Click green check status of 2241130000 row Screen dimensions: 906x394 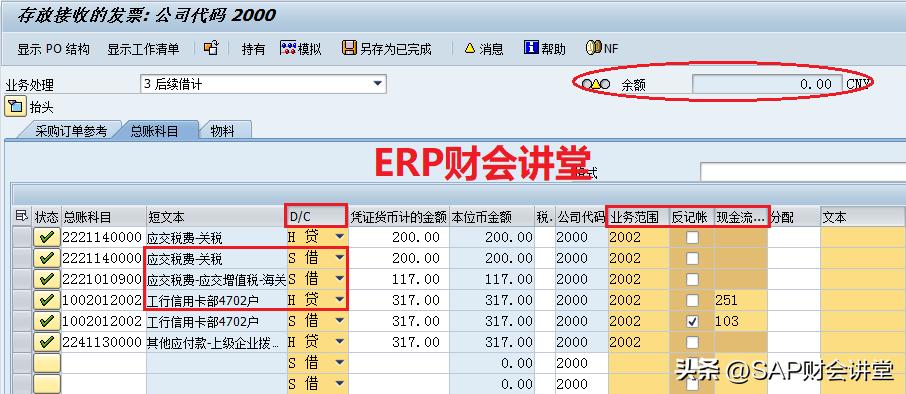tap(47, 341)
